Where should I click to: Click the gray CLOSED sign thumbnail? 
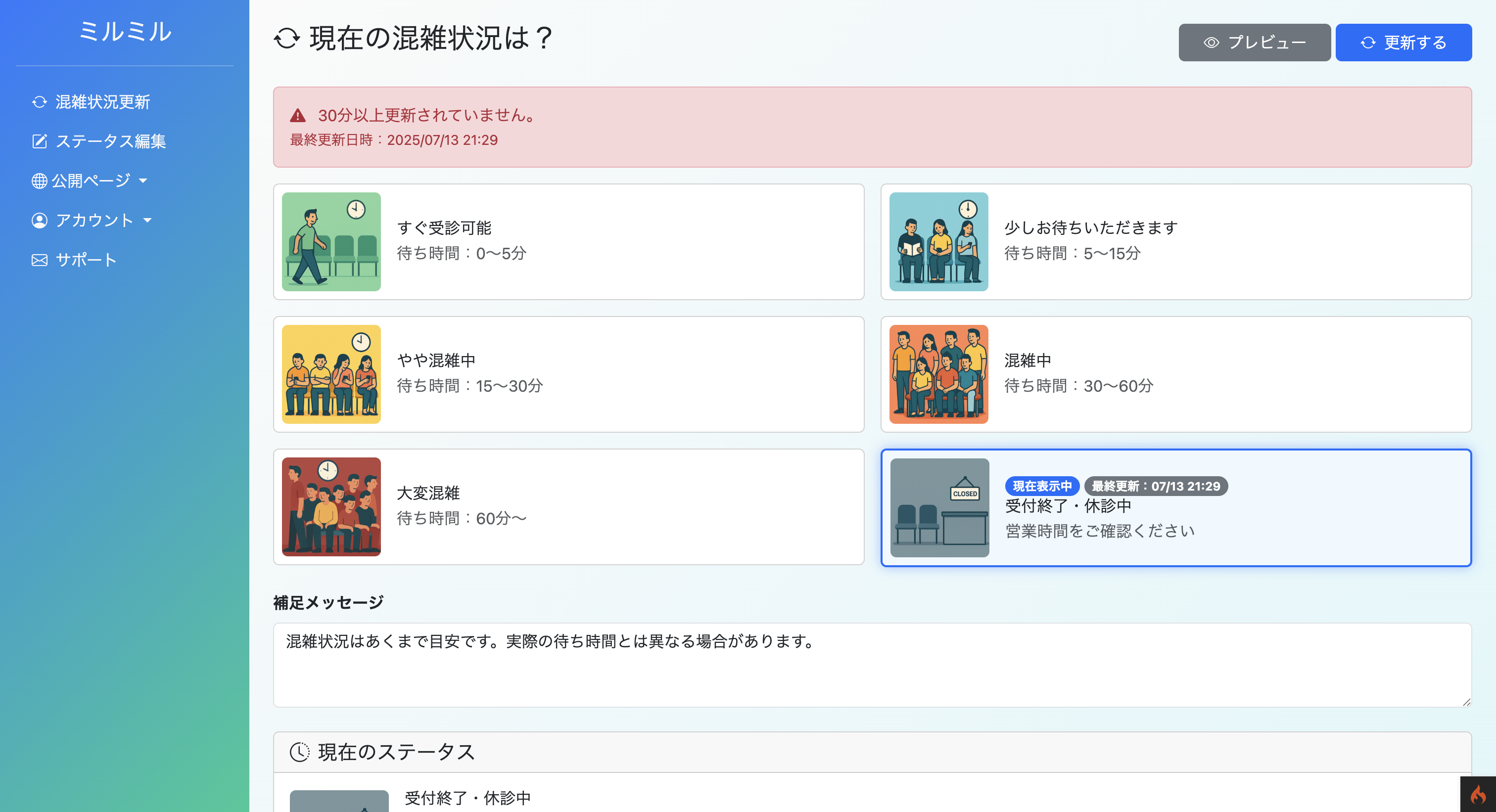pos(940,508)
